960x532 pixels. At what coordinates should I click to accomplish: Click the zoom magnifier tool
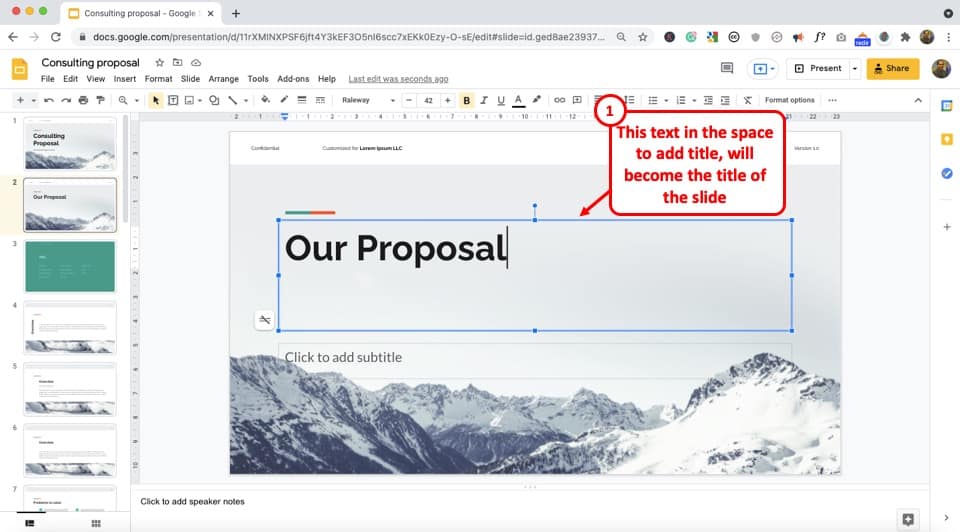click(x=123, y=100)
